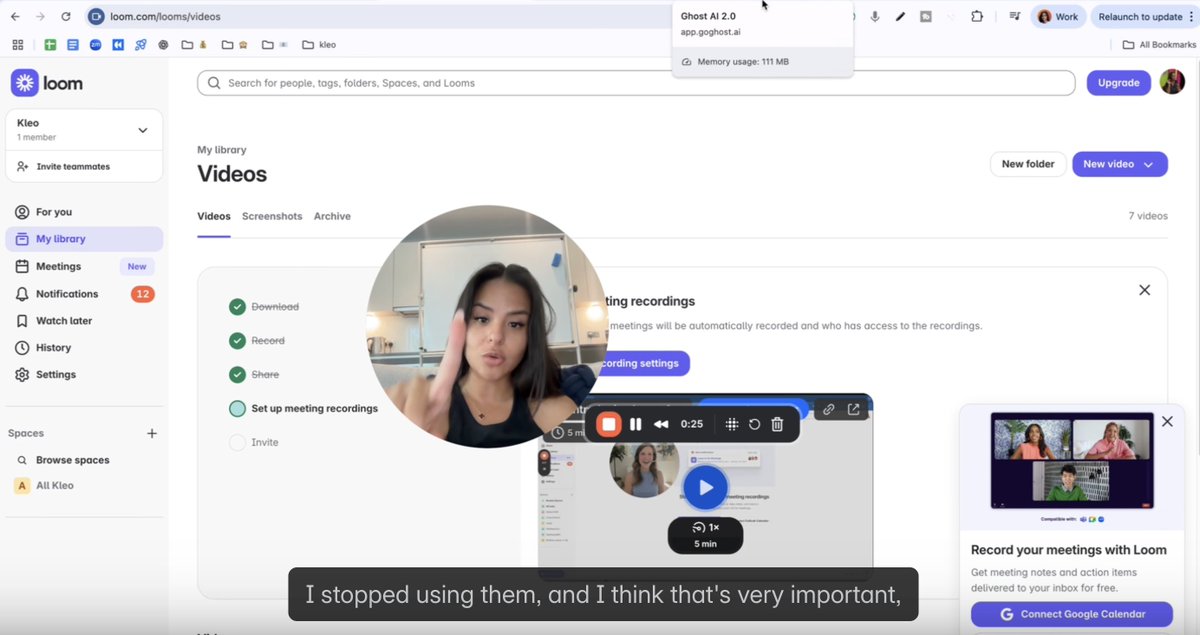Click the Ghost AI 2.0 tab hover card

(764, 38)
